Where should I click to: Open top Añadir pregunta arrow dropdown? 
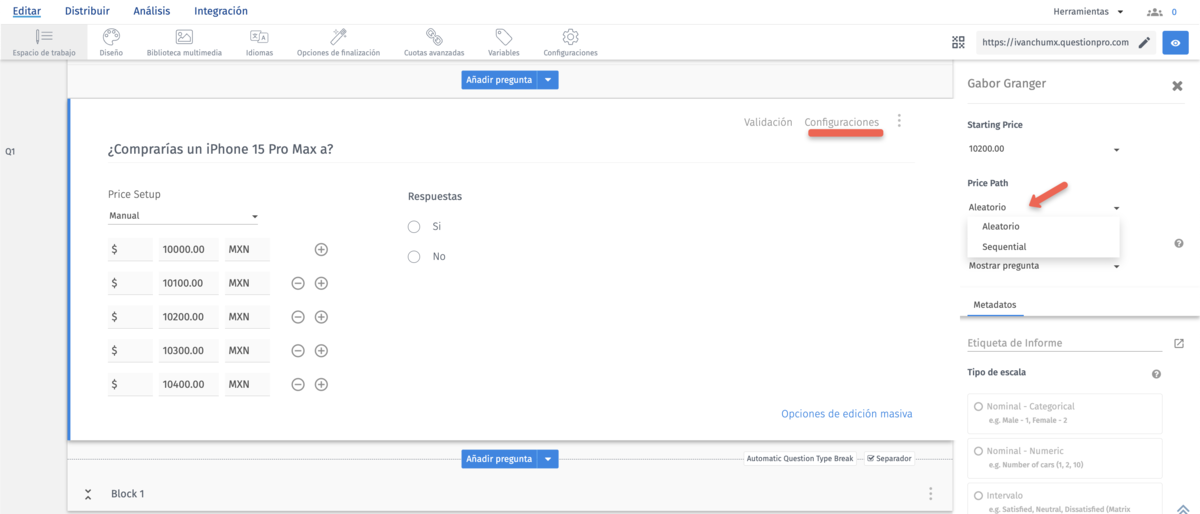548,80
